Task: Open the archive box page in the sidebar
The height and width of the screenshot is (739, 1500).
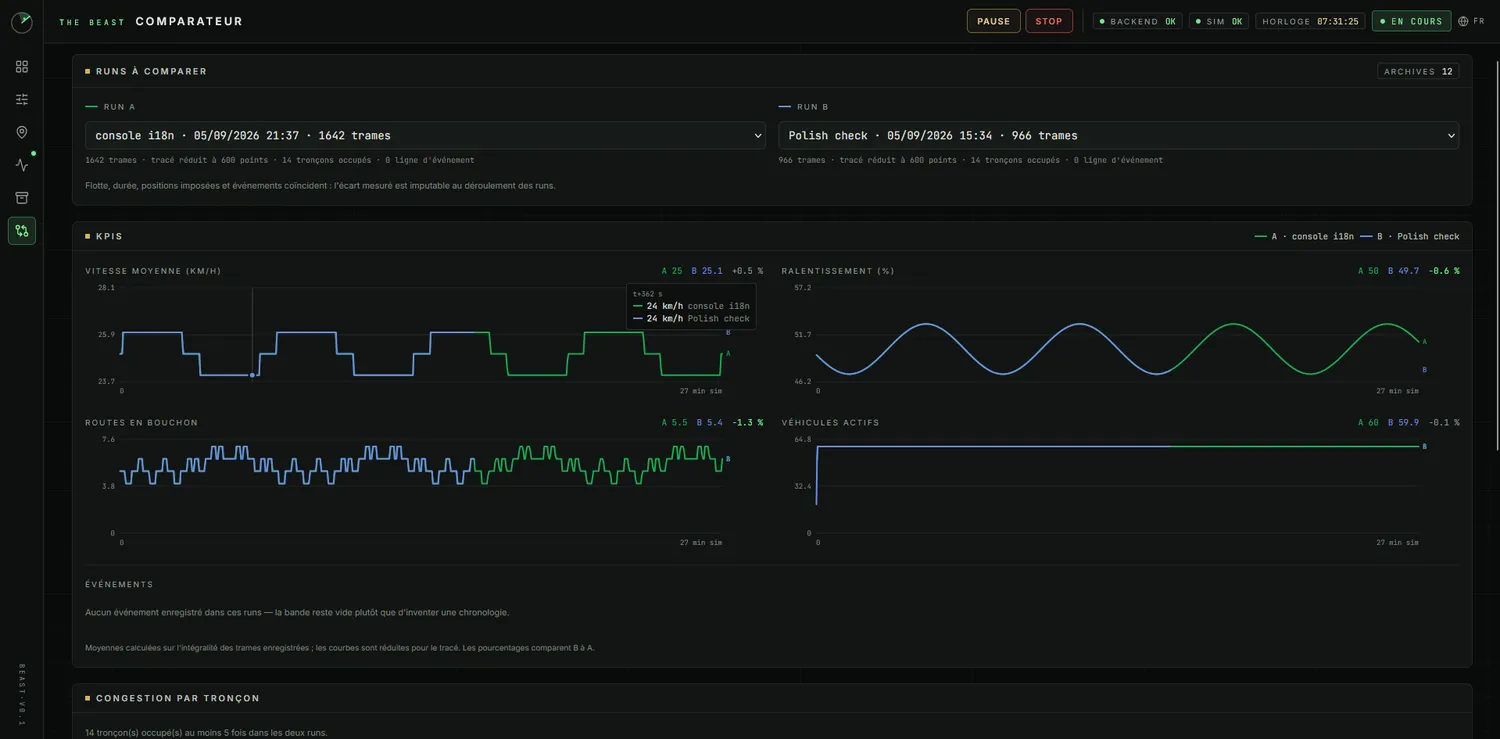Action: (x=22, y=198)
